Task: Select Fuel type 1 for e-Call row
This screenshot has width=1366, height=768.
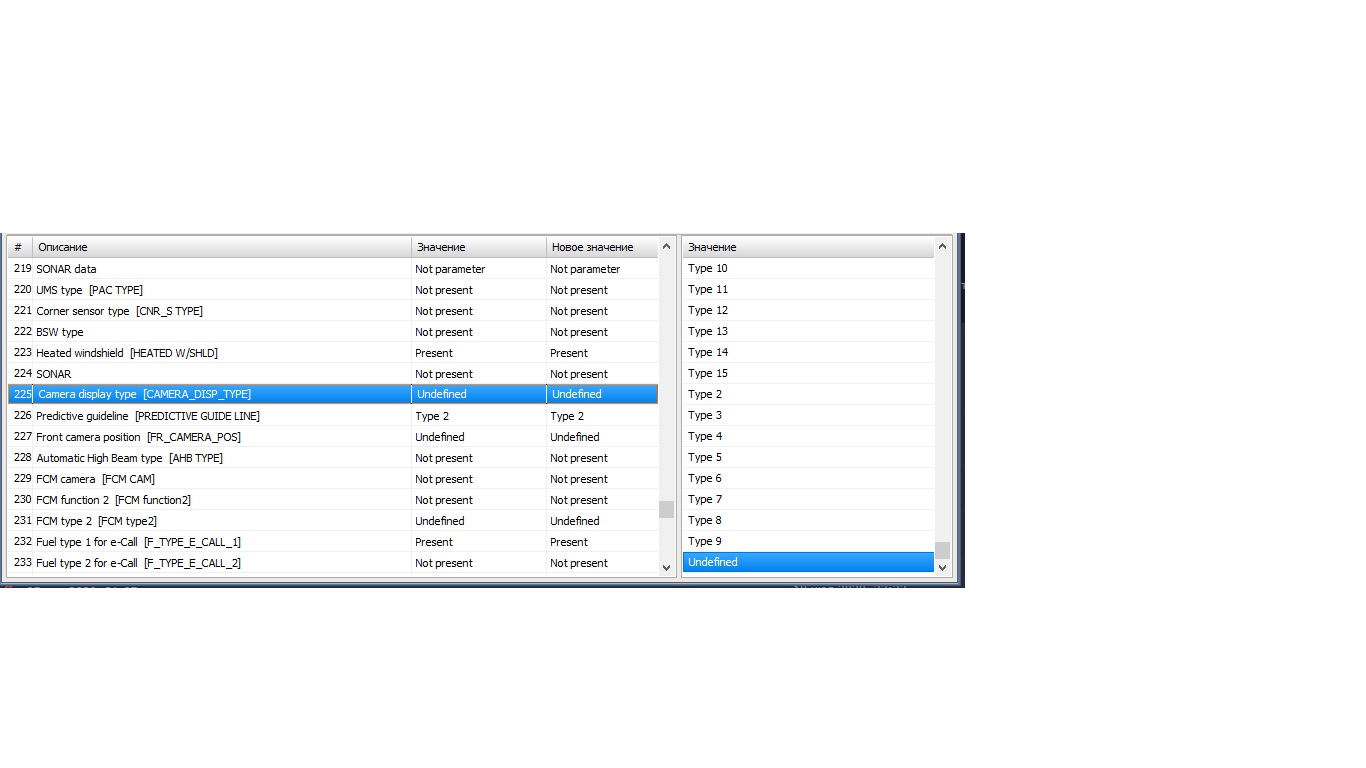Action: coord(138,542)
